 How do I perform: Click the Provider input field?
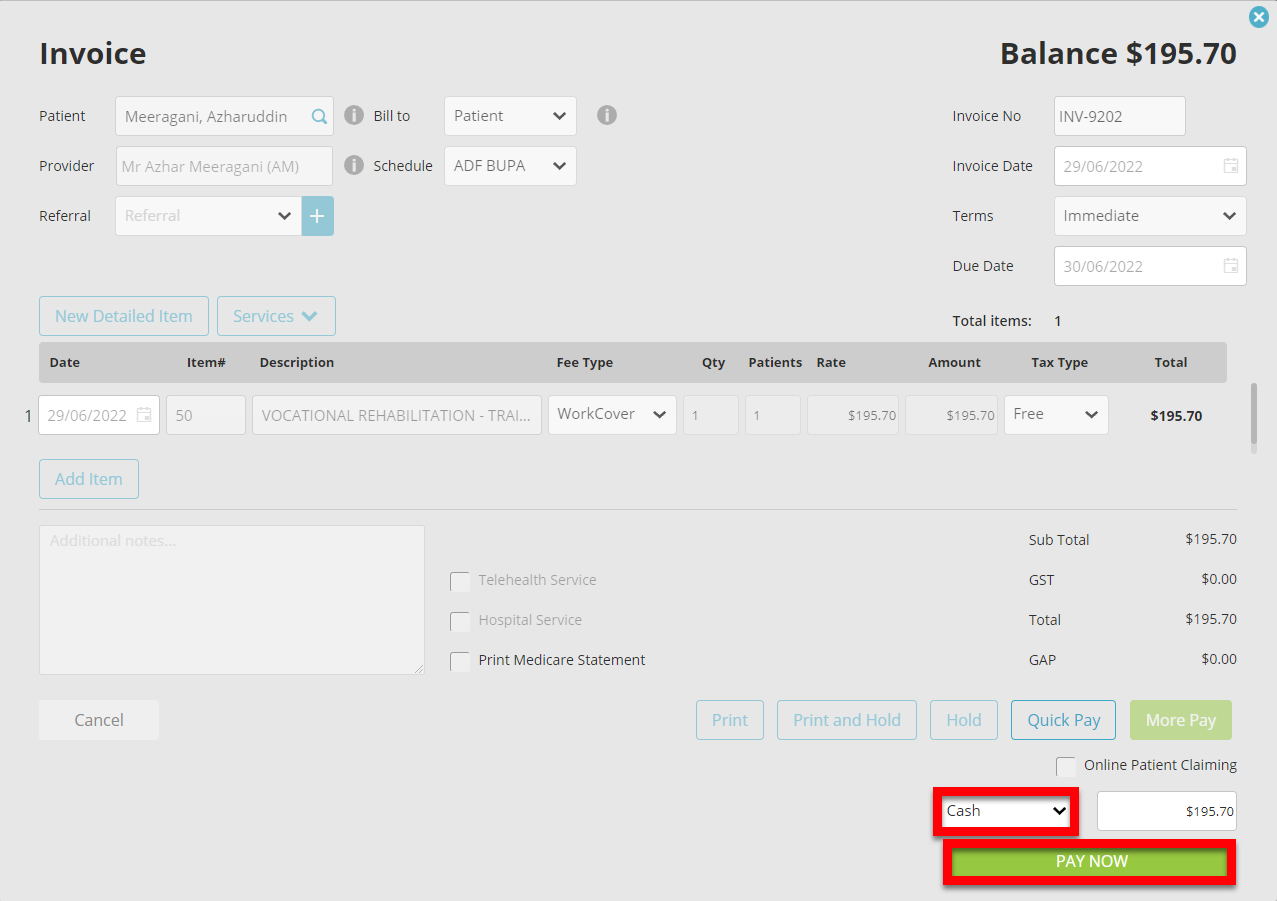[x=224, y=166]
